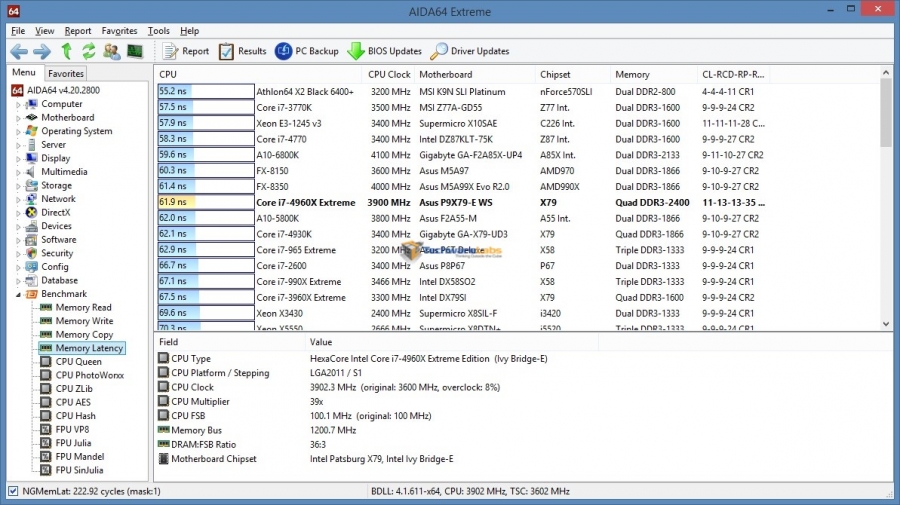Click the 69.6 ns latency bar

205,313
